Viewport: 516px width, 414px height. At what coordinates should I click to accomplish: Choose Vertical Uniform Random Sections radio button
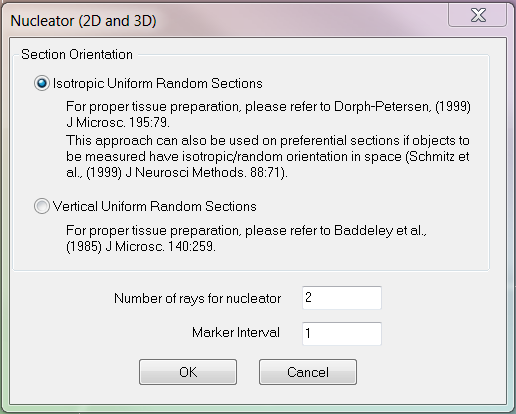42,206
